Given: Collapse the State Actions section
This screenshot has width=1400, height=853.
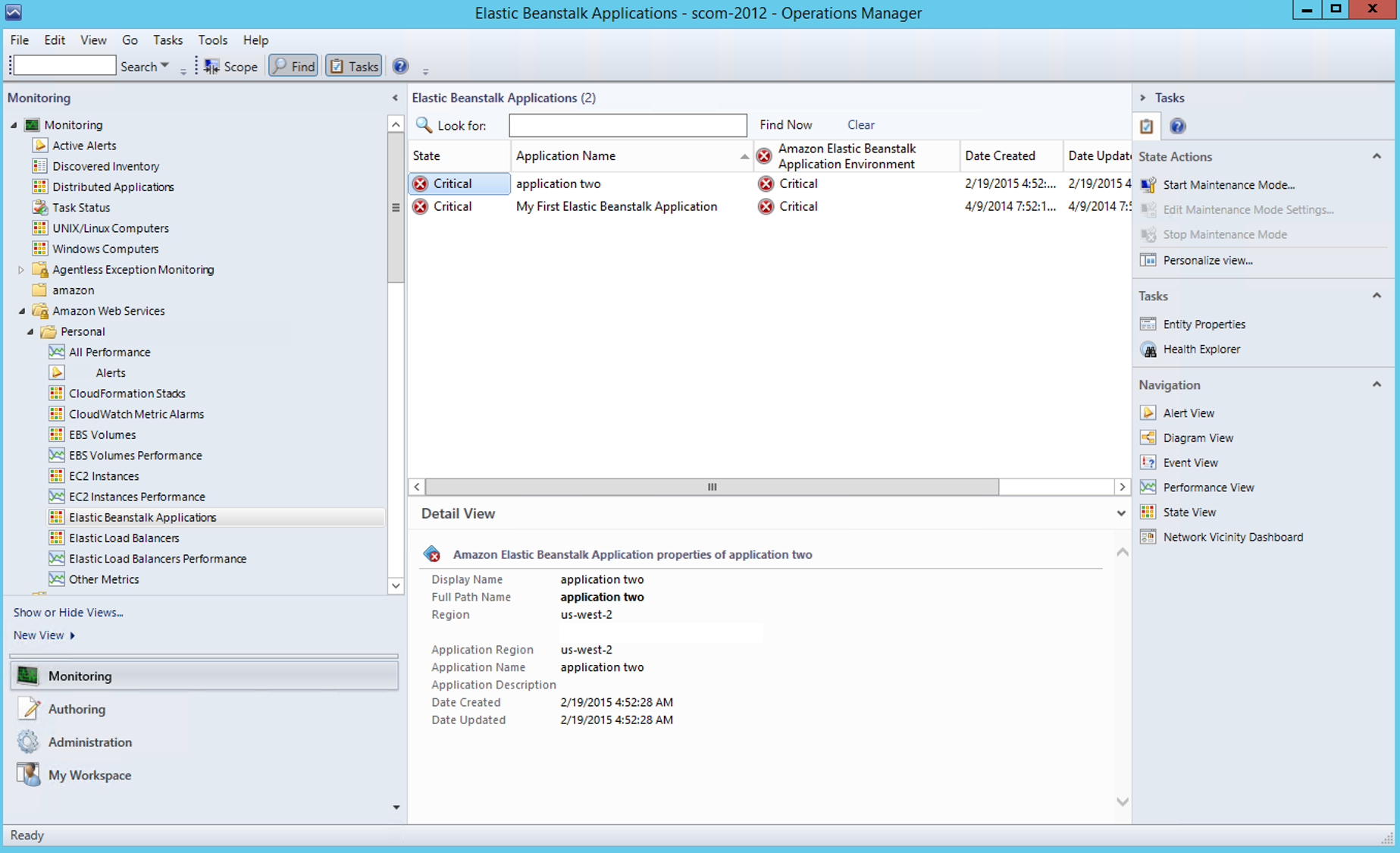Looking at the screenshot, I should click(x=1376, y=156).
